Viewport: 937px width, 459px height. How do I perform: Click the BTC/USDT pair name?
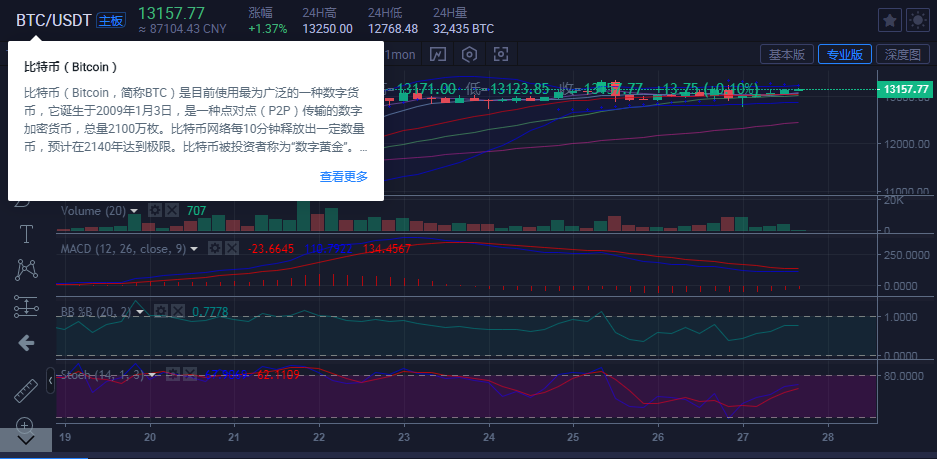coord(53,21)
